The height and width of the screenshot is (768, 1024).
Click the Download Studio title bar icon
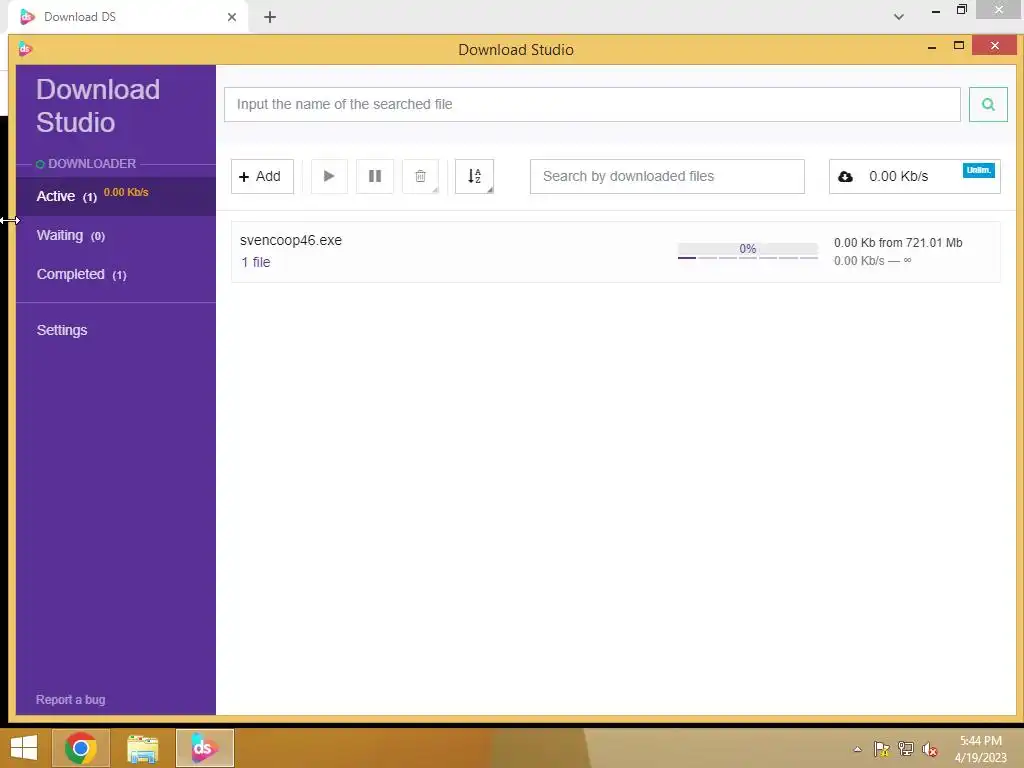point(25,49)
